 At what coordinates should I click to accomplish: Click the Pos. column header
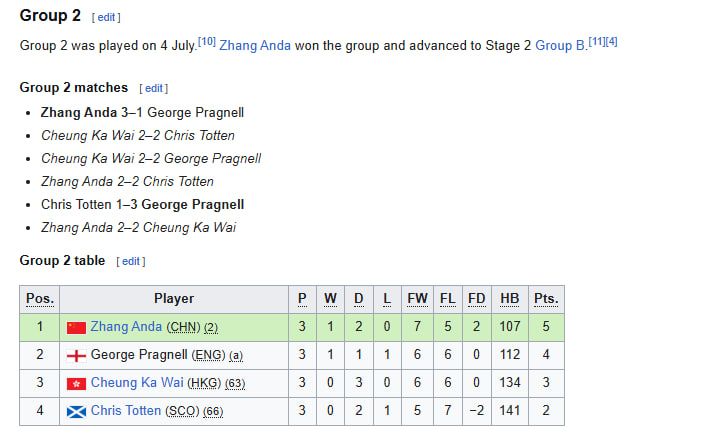(40, 299)
